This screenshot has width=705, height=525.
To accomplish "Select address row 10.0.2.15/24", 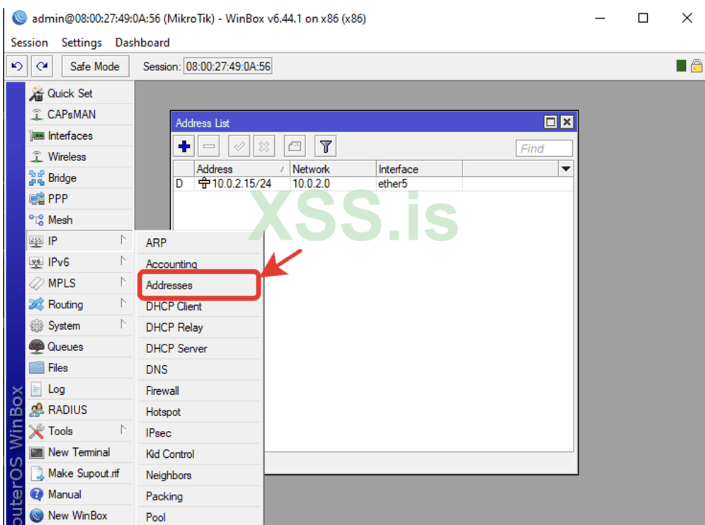I will pos(373,184).
